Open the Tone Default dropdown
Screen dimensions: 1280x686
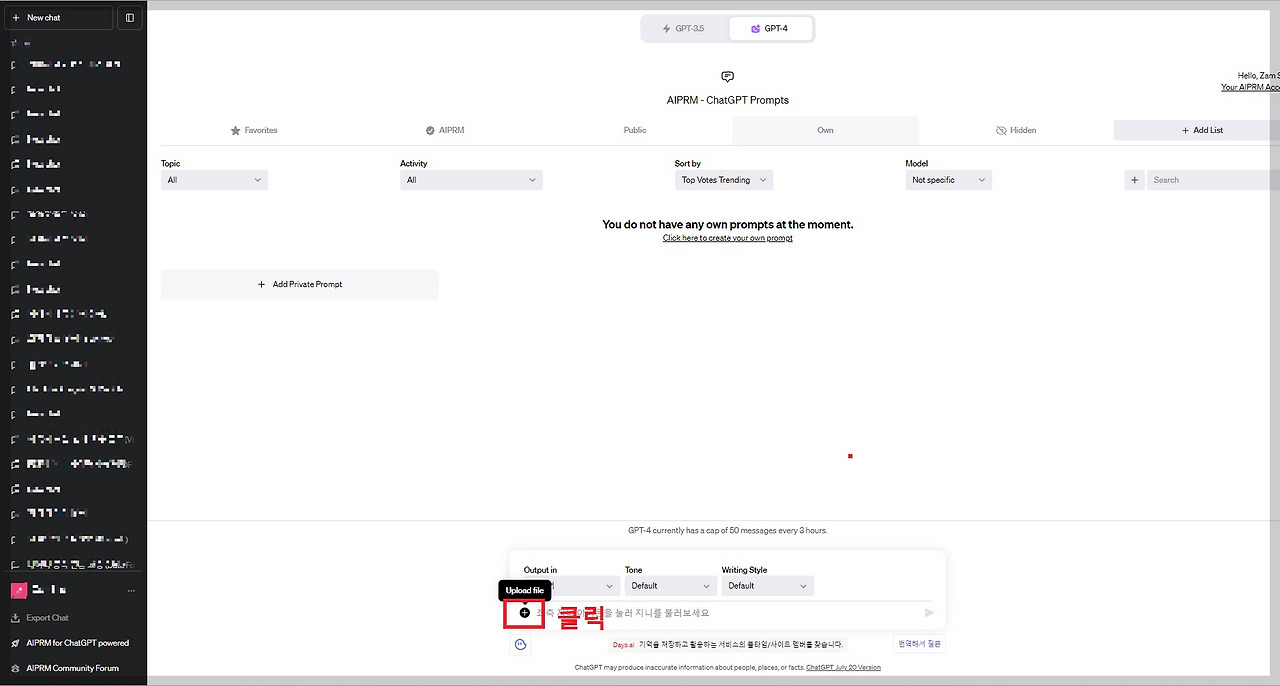670,586
